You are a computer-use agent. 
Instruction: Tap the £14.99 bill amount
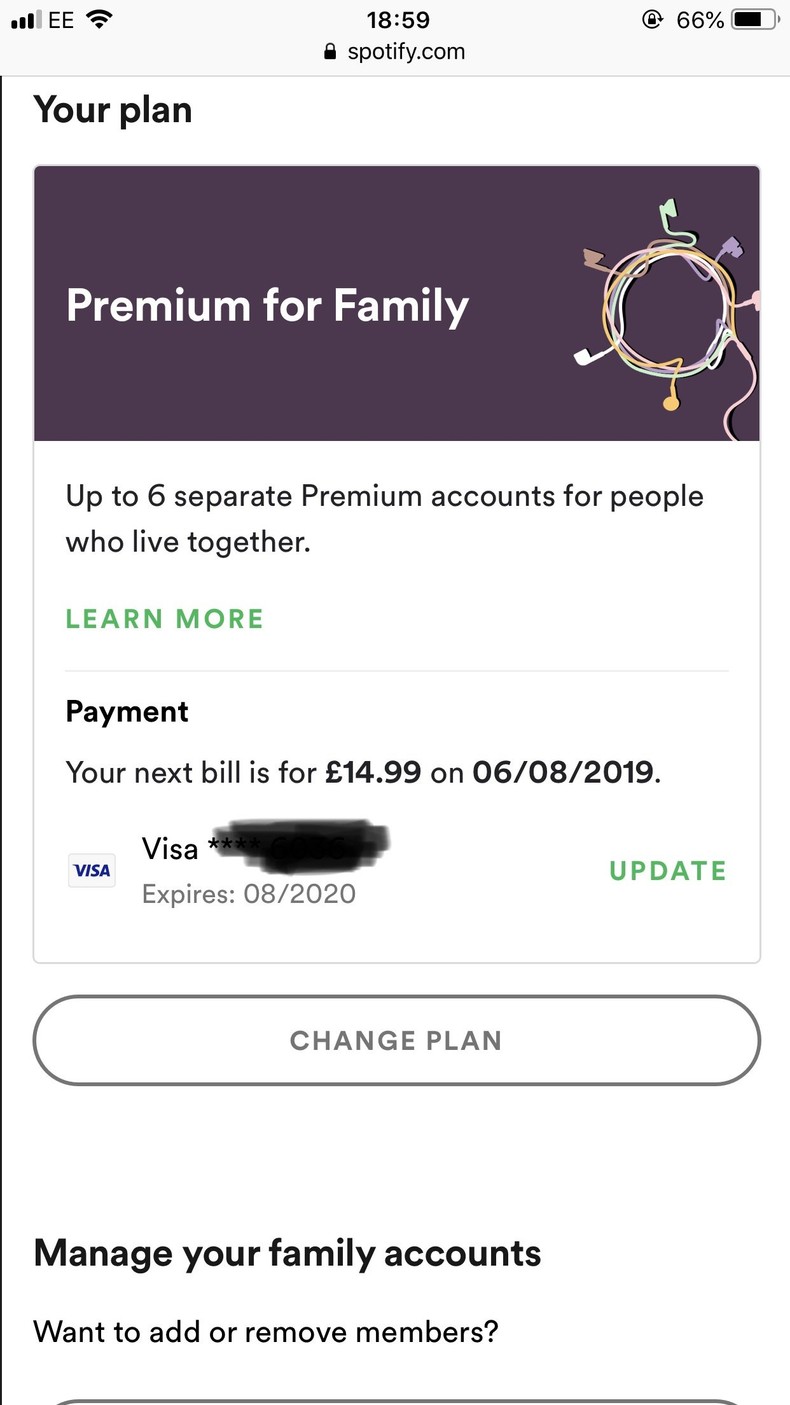[x=373, y=772]
